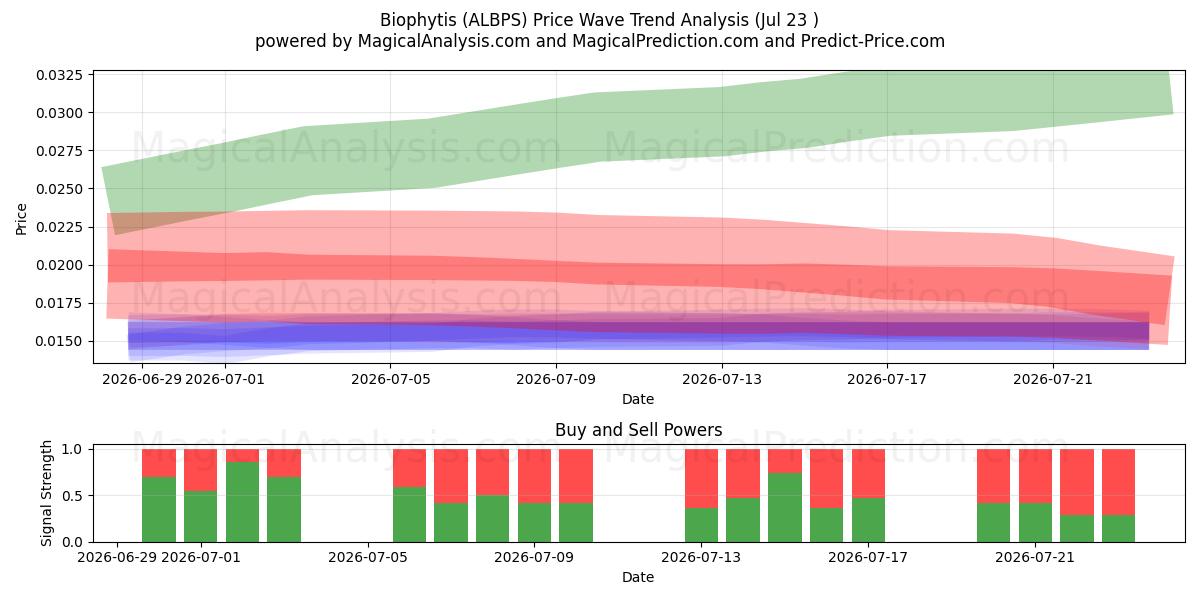Viewport: 1200px width, 600px height.
Task: Click 2026-07-17 date tick on bar chart
Action: pos(868,557)
